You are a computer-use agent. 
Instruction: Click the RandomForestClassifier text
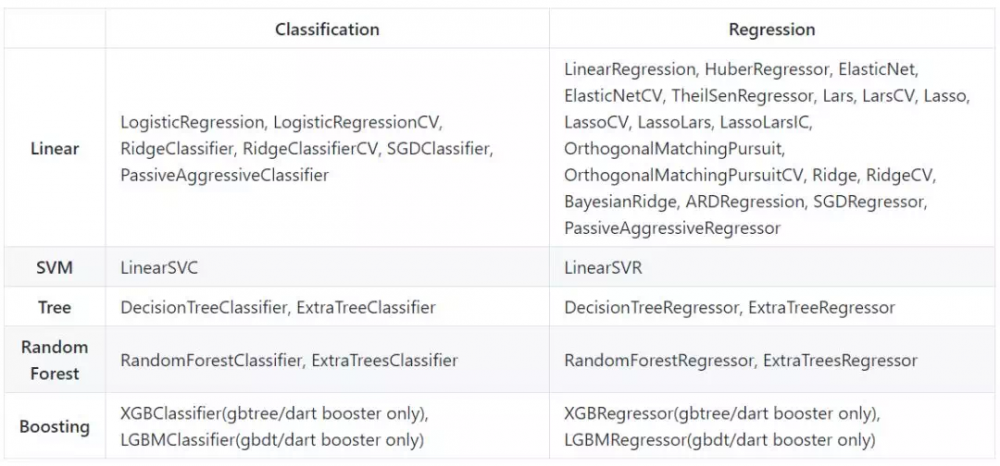tap(212, 360)
